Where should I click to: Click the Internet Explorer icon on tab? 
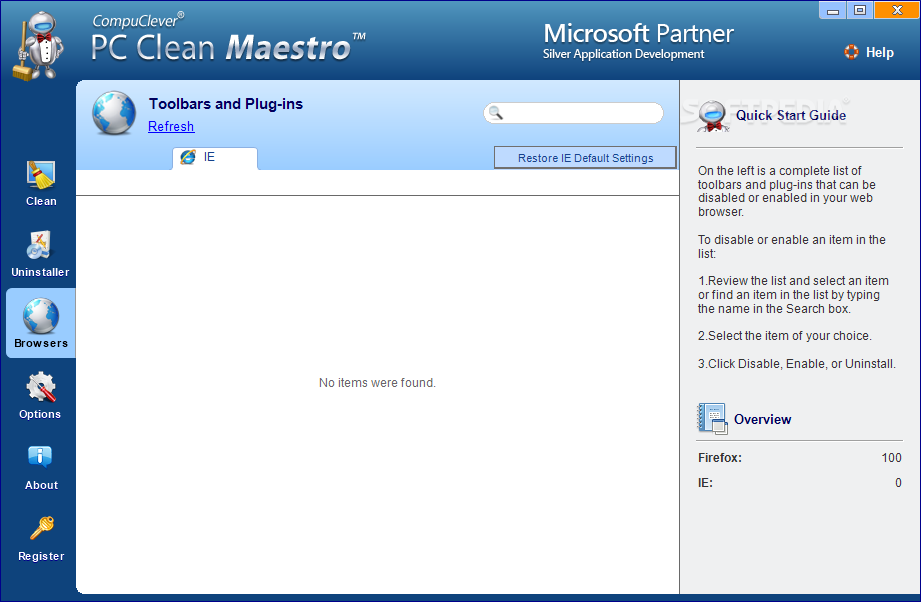188,157
